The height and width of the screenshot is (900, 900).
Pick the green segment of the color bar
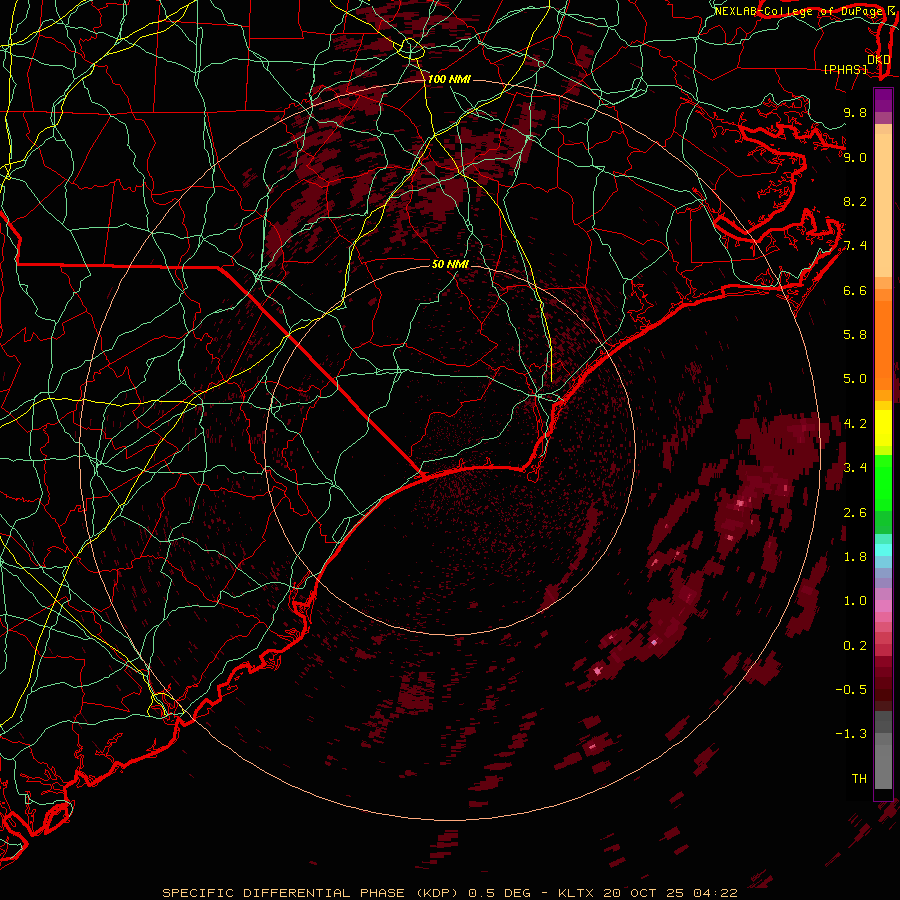[883, 482]
